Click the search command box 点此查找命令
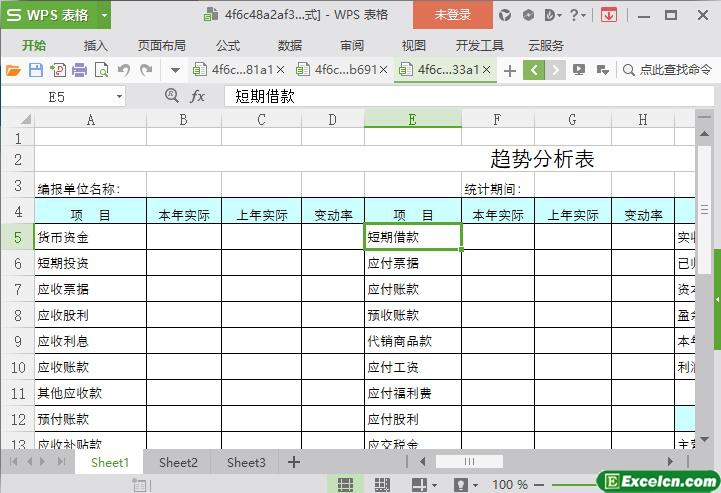721x493 pixels. pyautogui.click(x=667, y=70)
